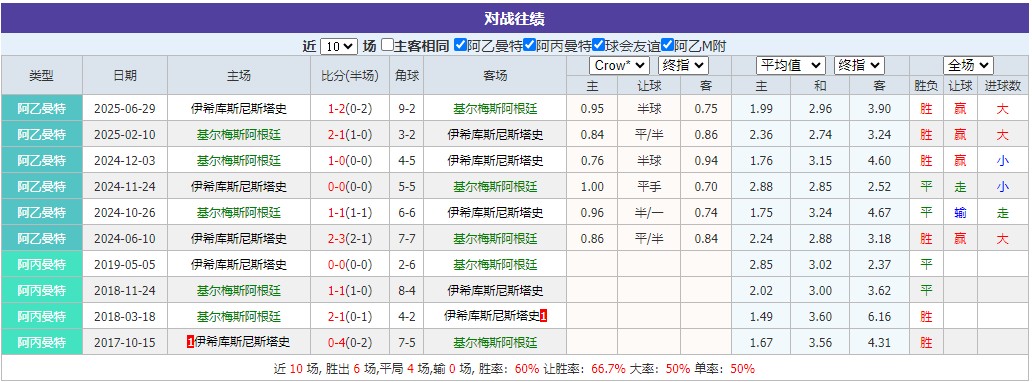Image resolution: width=1032 pixels, height=382 pixels.
Task: Click the 让球 handicap sub-header under Crow*
Action: (x=648, y=86)
